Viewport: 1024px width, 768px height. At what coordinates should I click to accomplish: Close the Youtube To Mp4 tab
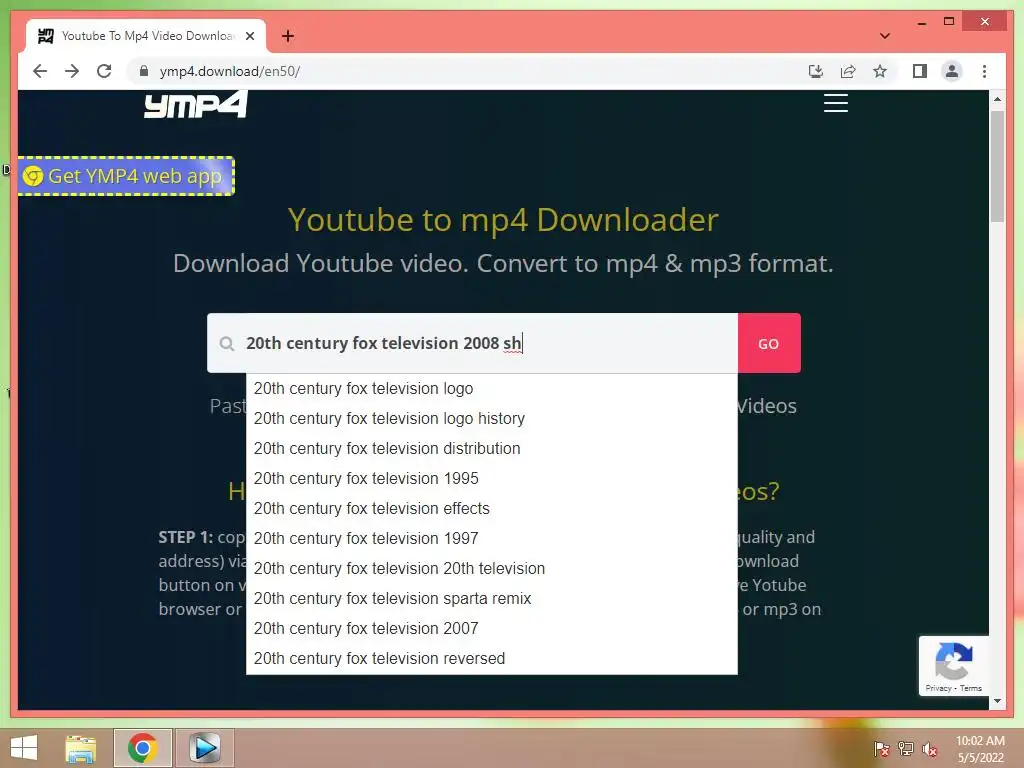[250, 36]
